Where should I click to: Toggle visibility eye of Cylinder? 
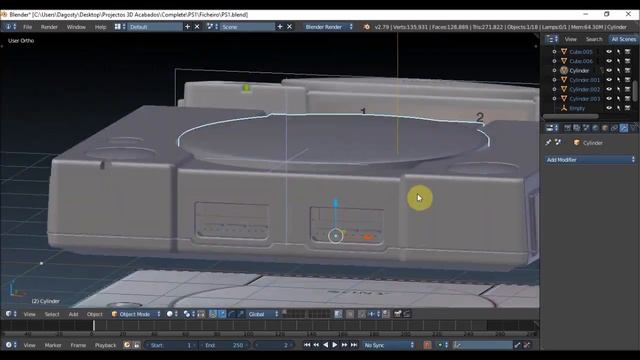[609, 71]
